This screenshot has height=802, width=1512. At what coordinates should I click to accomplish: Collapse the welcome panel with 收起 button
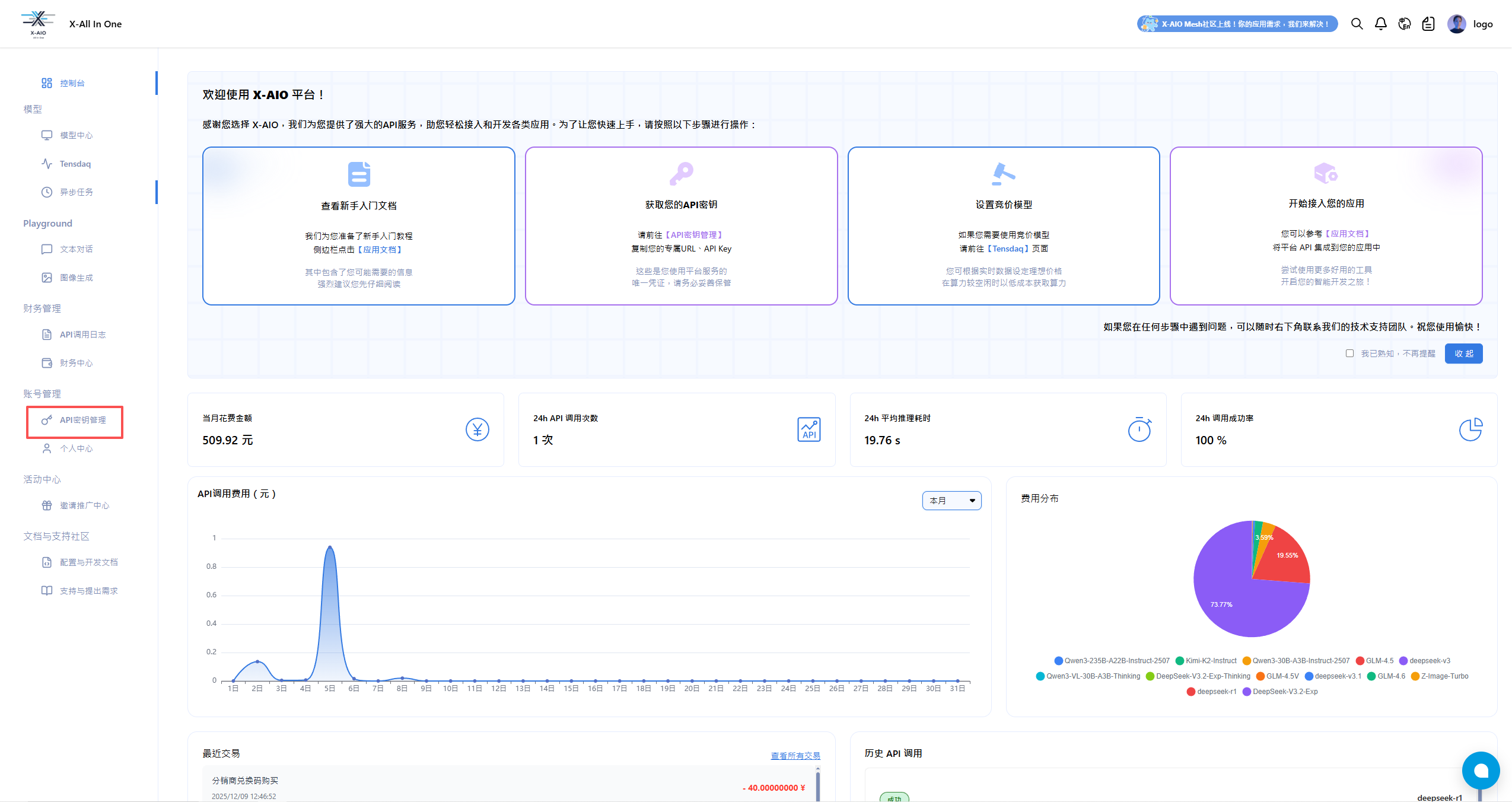pyautogui.click(x=1463, y=354)
